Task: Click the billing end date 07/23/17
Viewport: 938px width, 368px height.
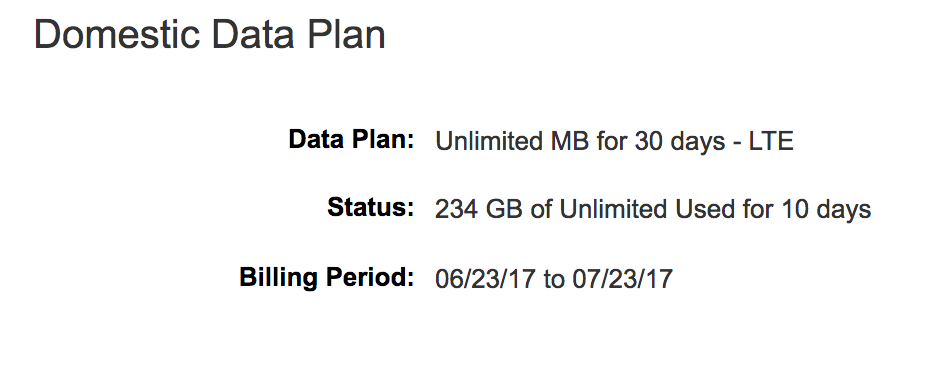Action: pos(623,279)
